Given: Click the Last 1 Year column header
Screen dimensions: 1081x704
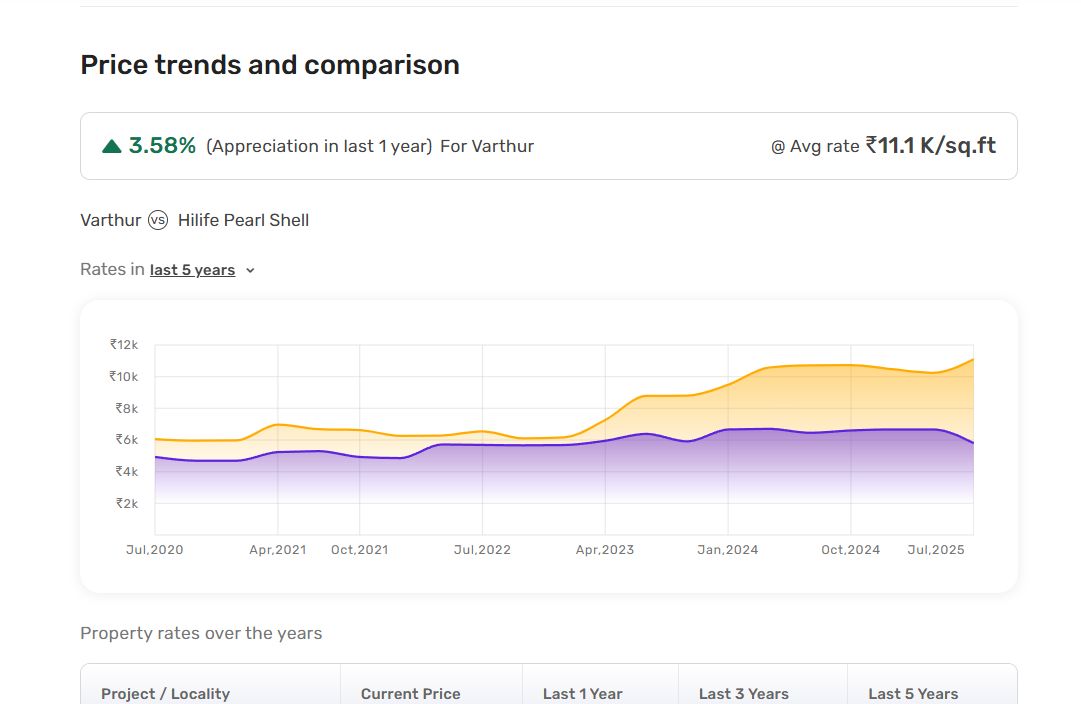Looking at the screenshot, I should (x=583, y=694).
